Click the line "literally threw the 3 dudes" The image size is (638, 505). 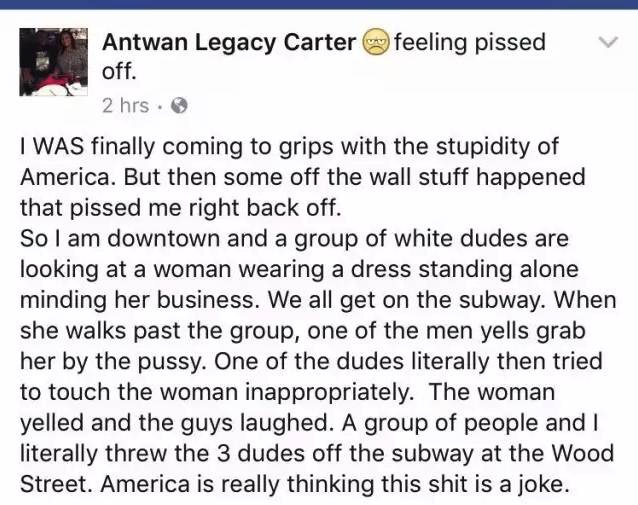click(x=317, y=454)
